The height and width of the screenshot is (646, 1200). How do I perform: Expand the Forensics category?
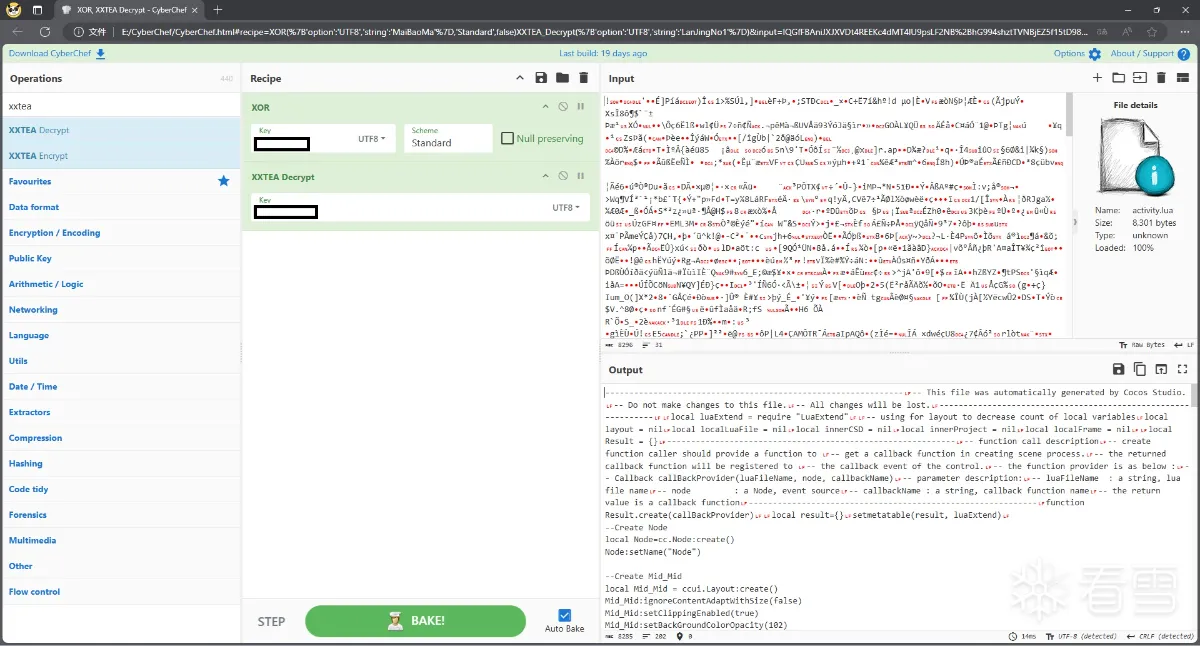pyautogui.click(x=120, y=515)
